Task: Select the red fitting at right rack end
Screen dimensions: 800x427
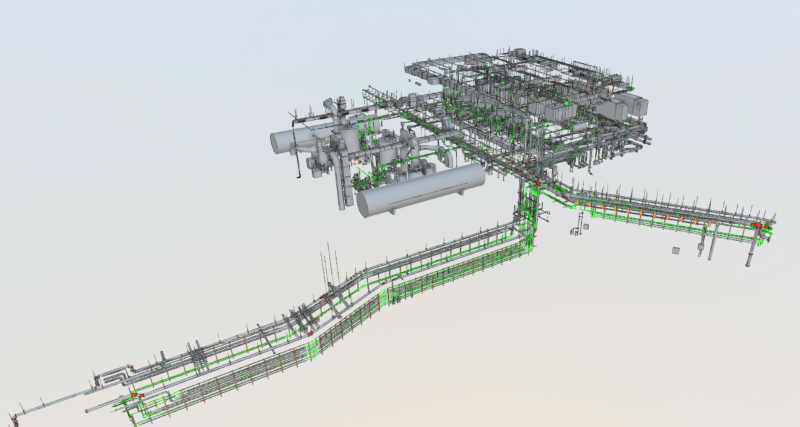Action: (x=758, y=228)
